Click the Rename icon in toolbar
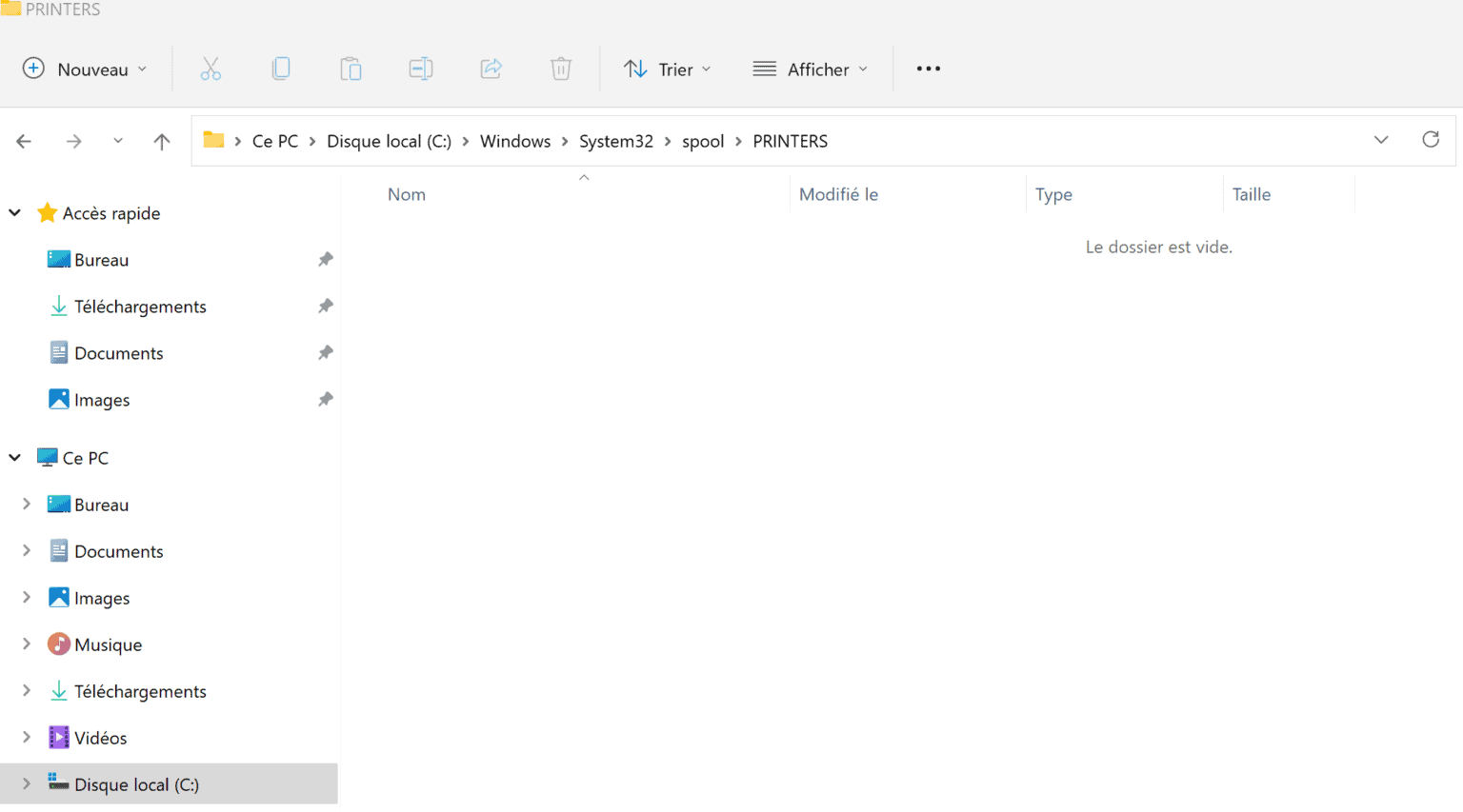This screenshot has height=812, width=1463. click(x=421, y=69)
